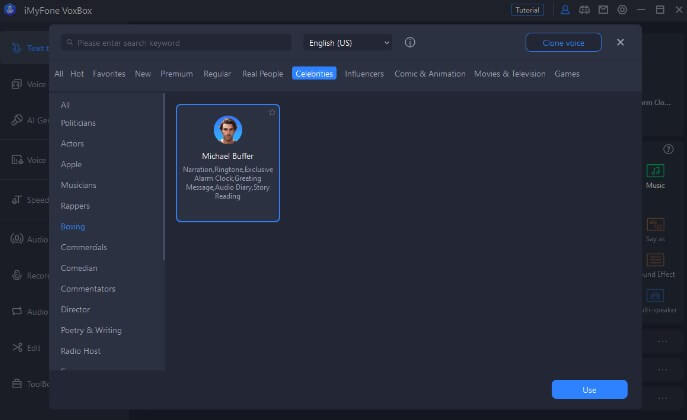Click the Multi-speaker icon in right panel
The image size is (687, 420).
point(655,296)
